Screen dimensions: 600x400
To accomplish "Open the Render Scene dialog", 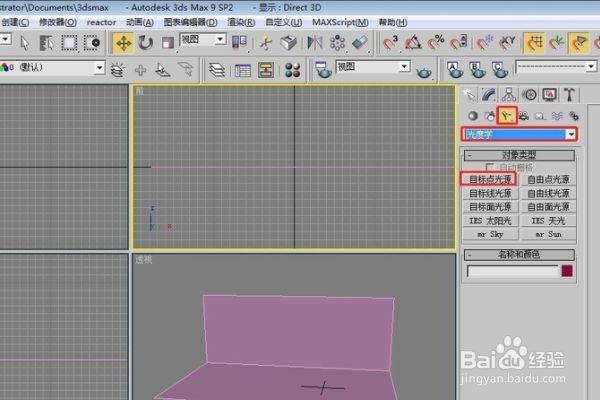I will pyautogui.click(x=323, y=70).
